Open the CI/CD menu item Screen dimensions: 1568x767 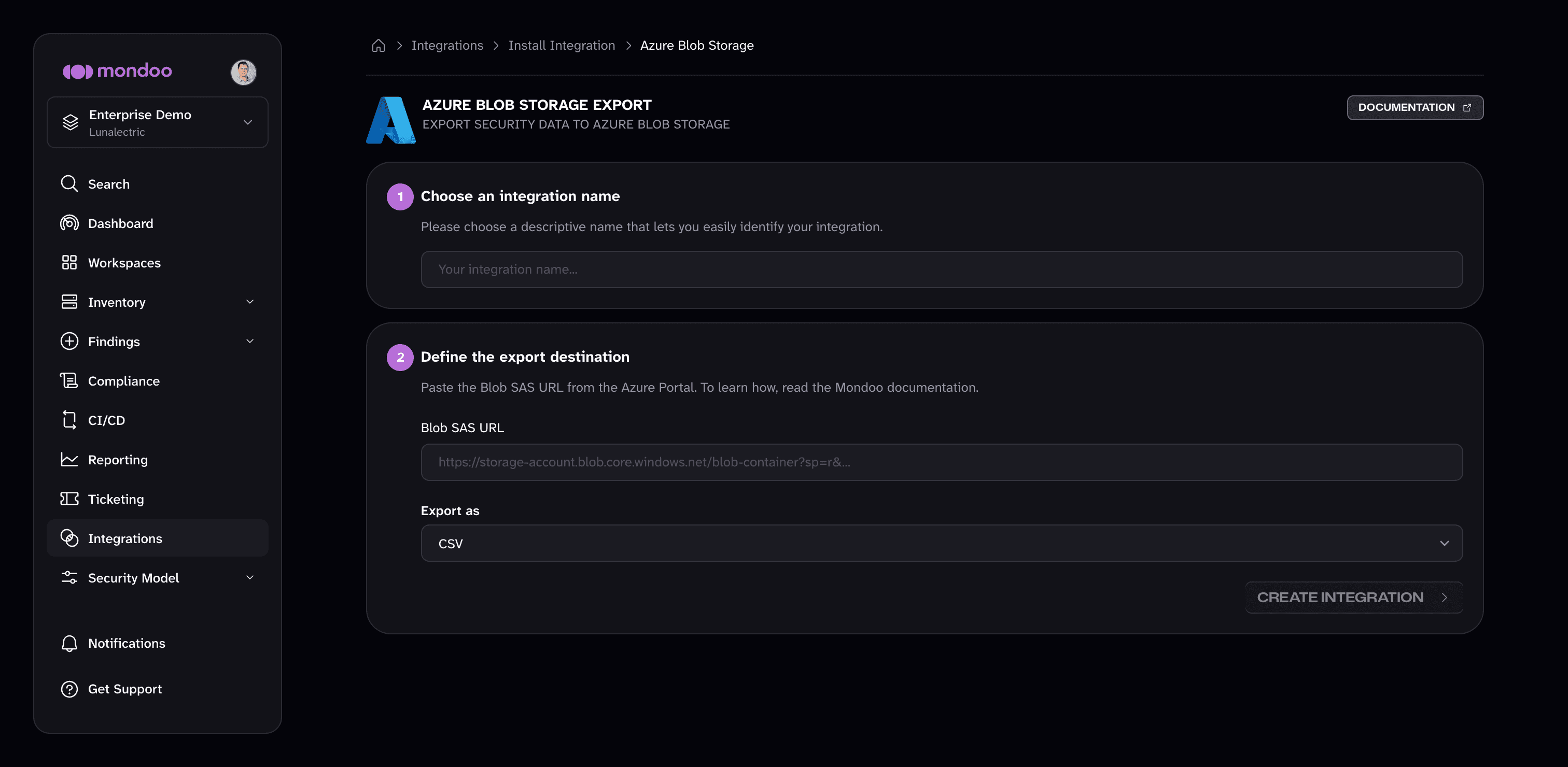point(157,420)
